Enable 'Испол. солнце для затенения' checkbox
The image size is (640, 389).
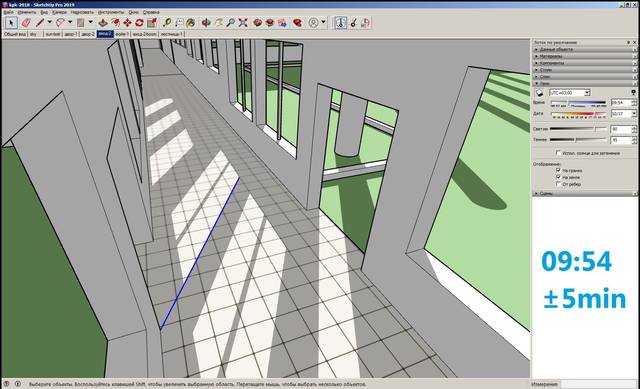tap(558, 153)
